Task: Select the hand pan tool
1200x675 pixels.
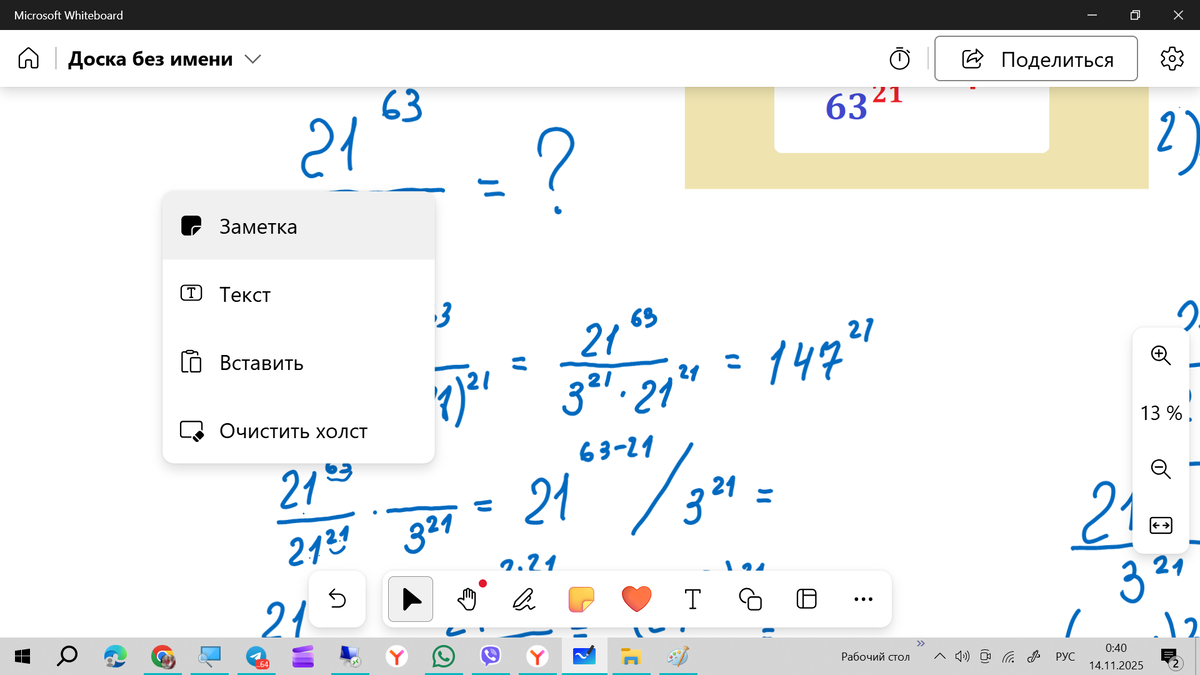Action: (x=467, y=599)
